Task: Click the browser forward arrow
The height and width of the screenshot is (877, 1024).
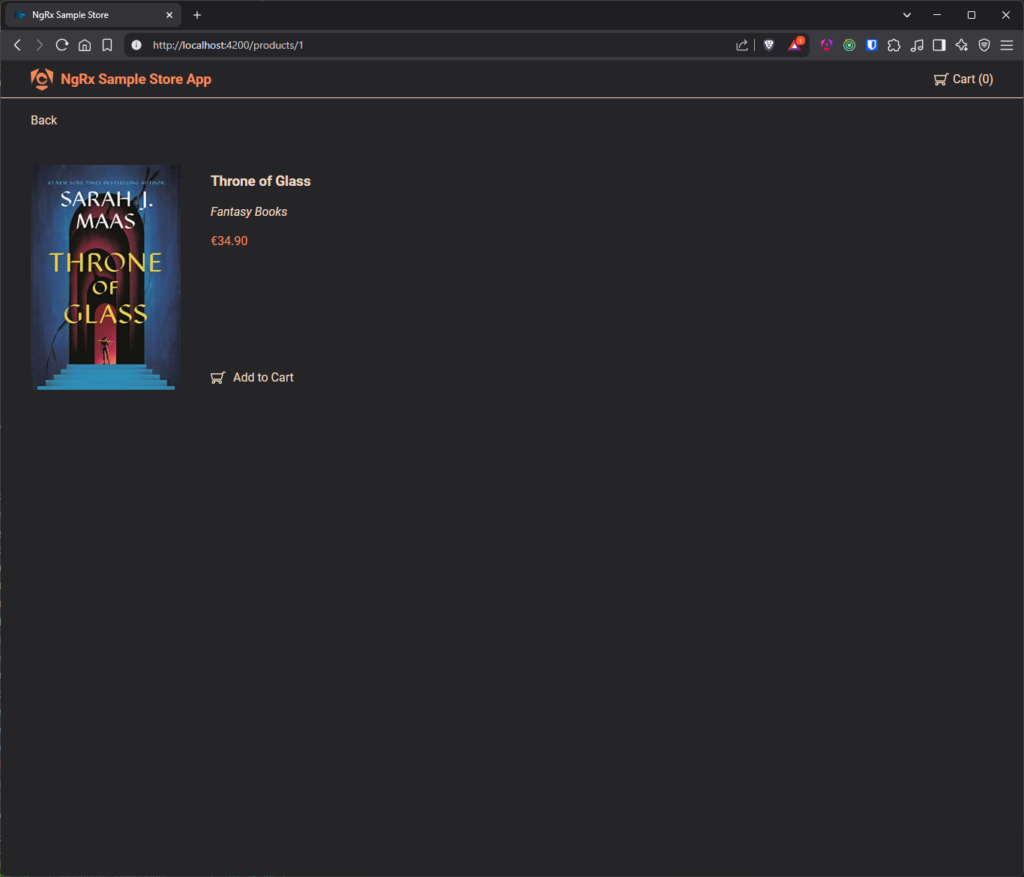Action: tap(39, 45)
